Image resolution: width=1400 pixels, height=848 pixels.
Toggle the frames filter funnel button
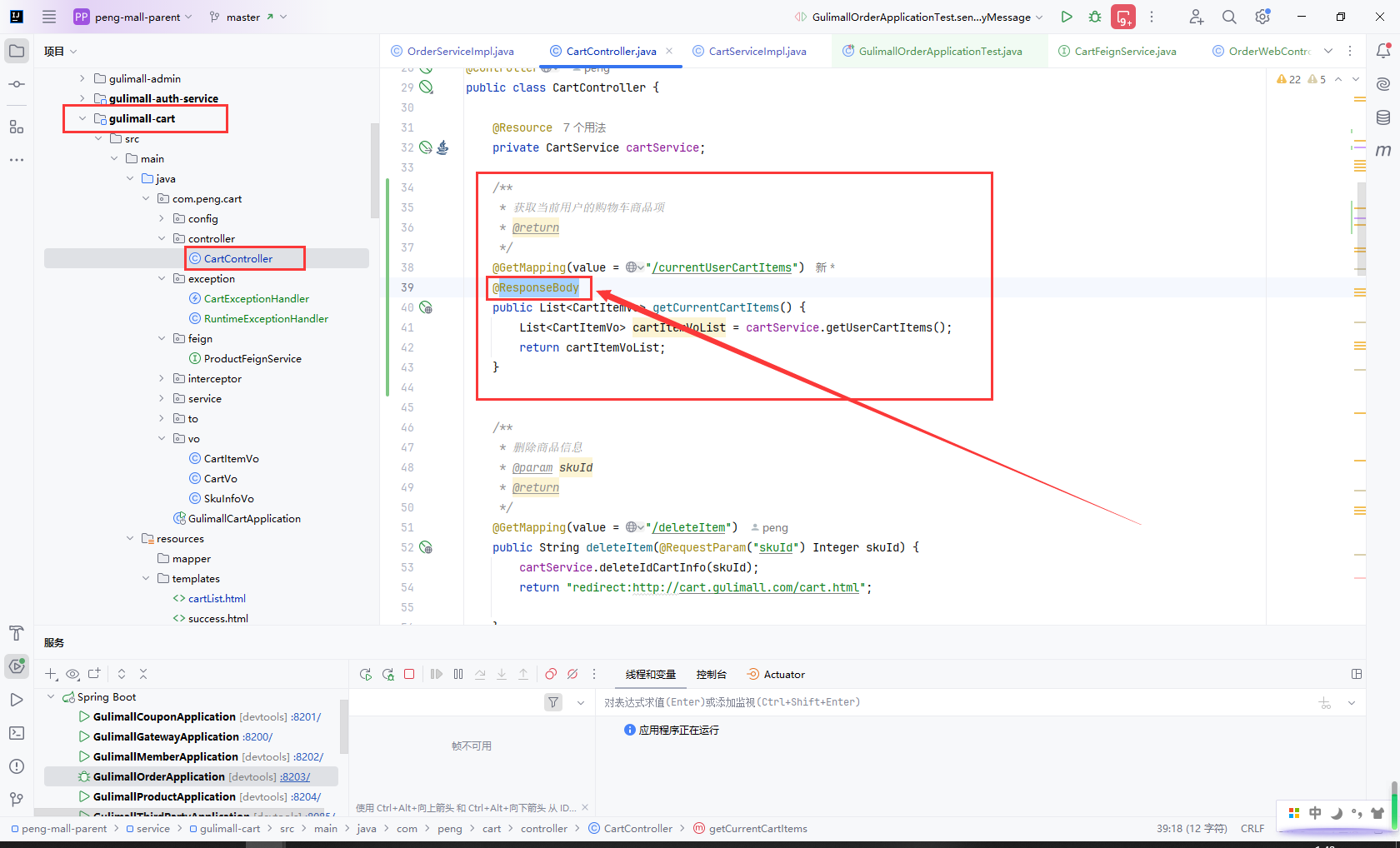[x=553, y=702]
